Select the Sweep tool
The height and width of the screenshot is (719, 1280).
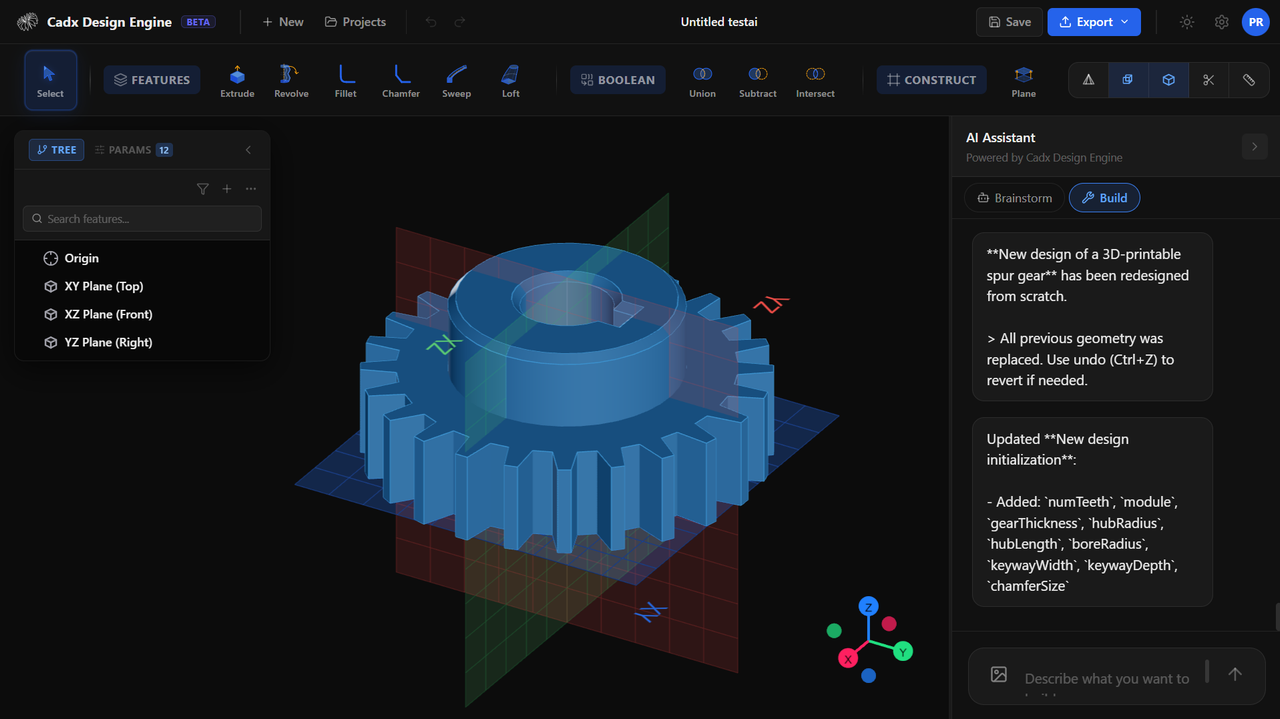tap(456, 80)
